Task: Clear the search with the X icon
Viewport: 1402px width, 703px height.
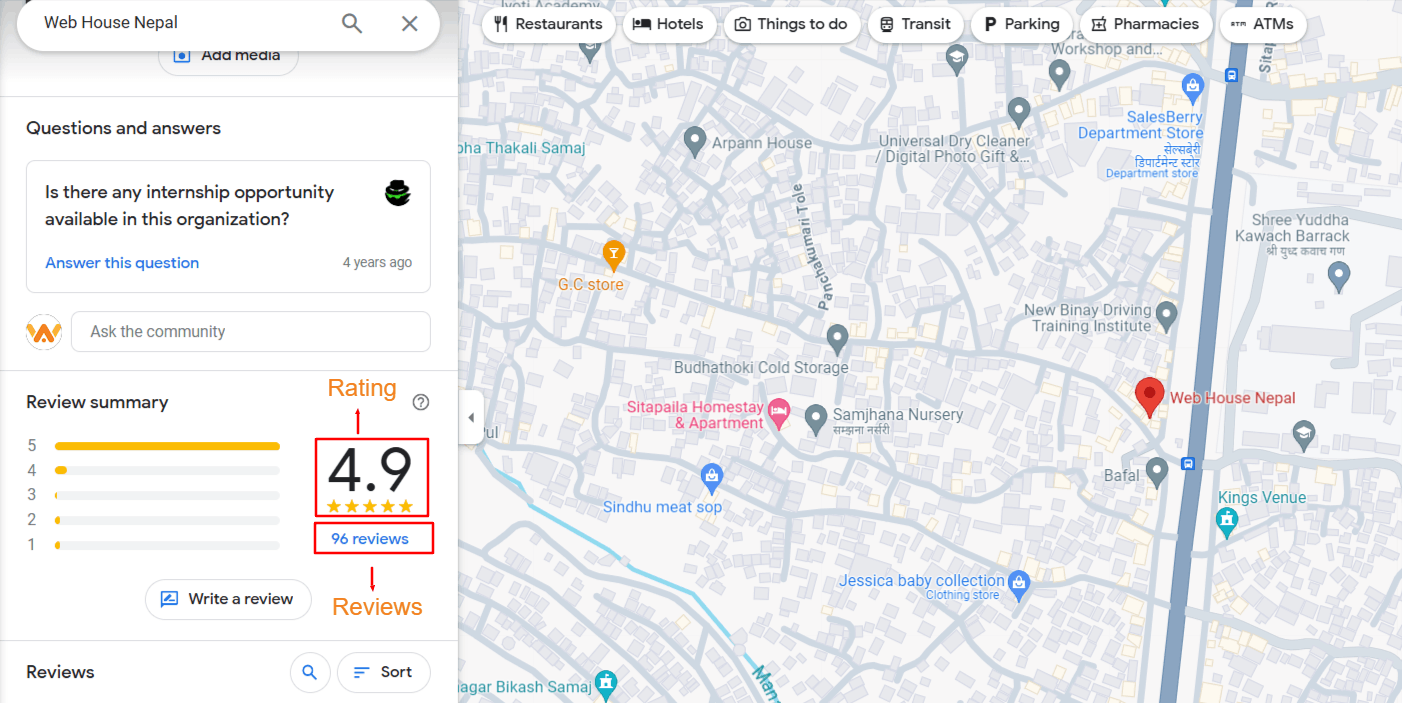Action: point(409,23)
